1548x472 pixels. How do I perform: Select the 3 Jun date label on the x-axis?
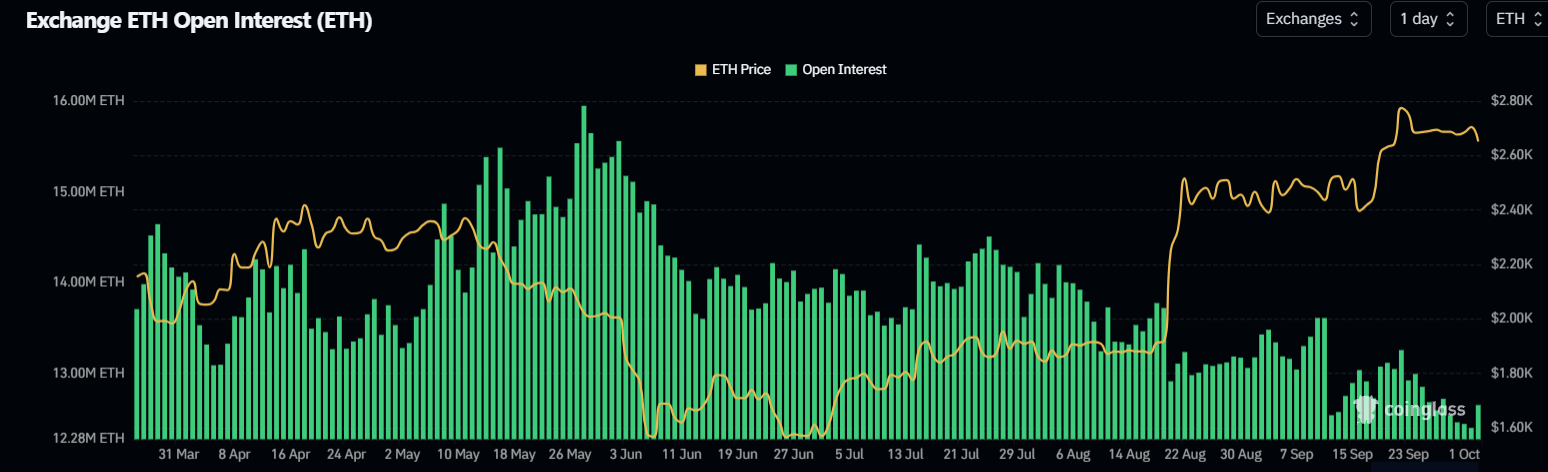pyautogui.click(x=625, y=453)
